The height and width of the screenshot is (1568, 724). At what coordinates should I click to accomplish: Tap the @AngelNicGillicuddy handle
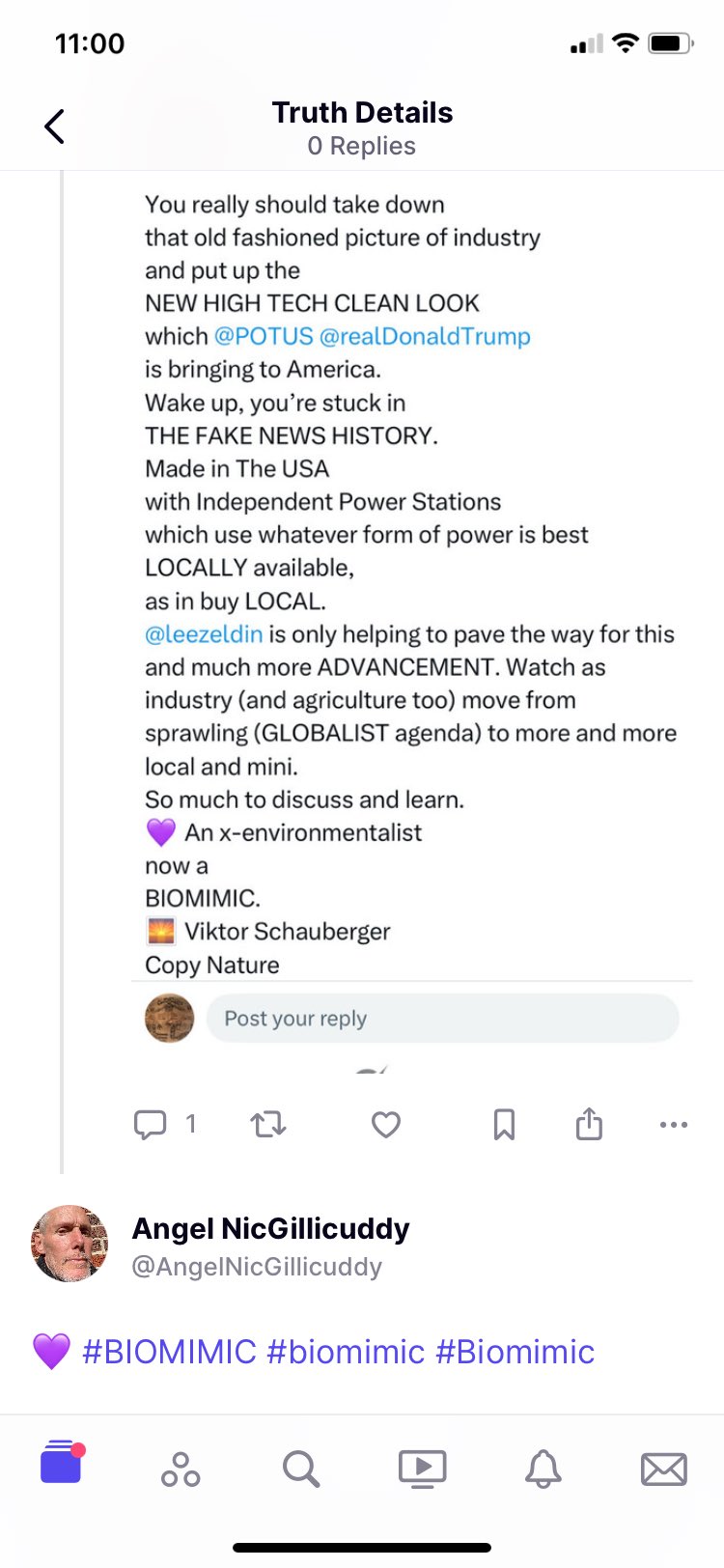(x=257, y=1267)
